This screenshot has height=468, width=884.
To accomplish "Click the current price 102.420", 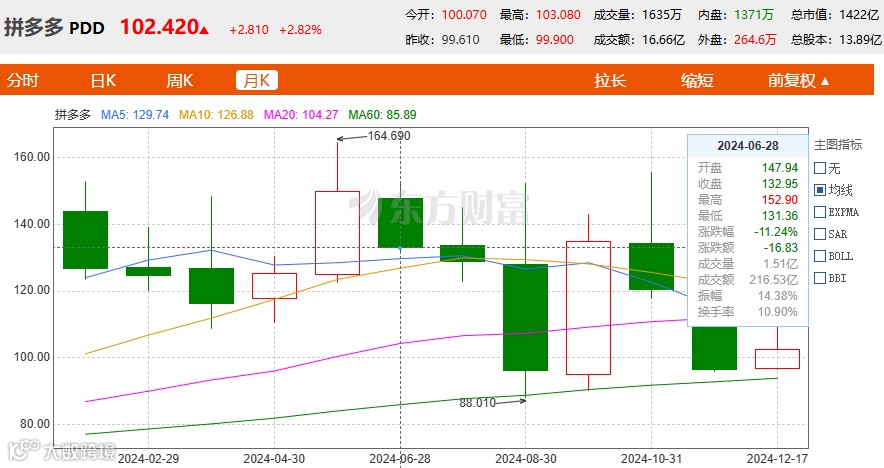I will coord(160,27).
